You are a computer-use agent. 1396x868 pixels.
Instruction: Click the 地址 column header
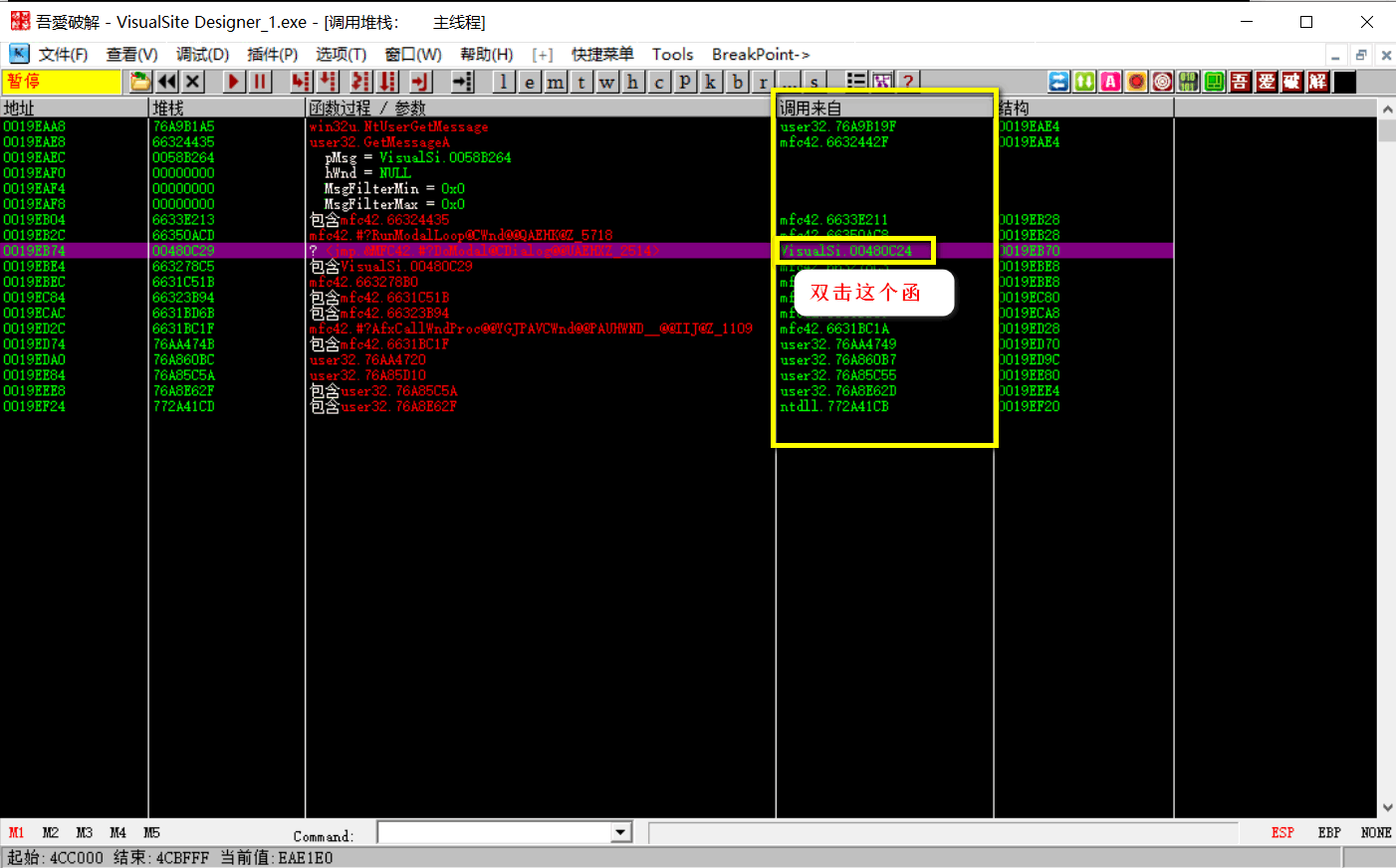(x=75, y=108)
